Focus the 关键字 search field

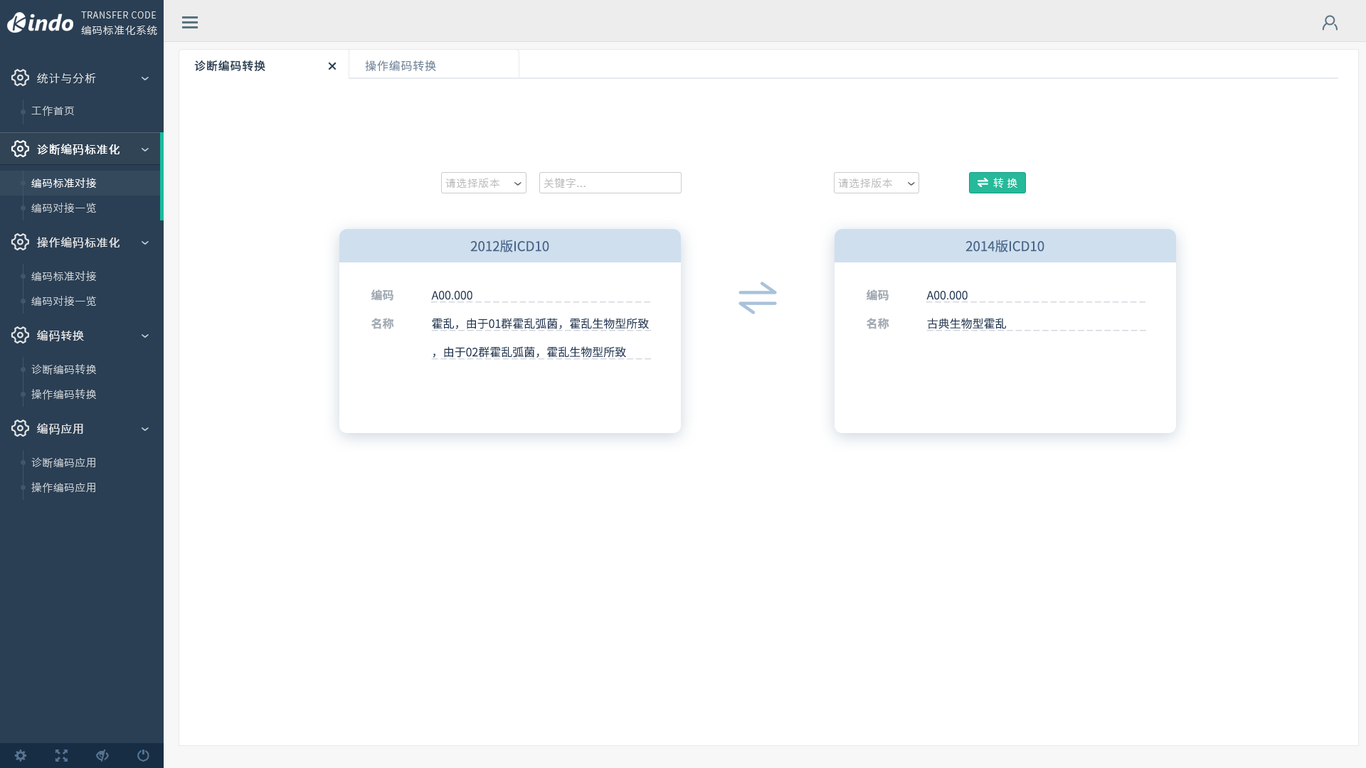610,183
